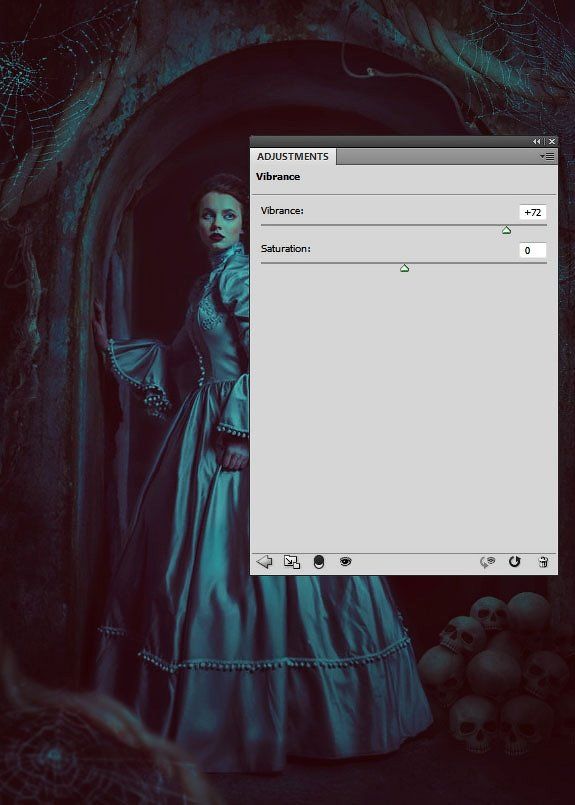Click the Vibrance: slider label
This screenshot has height=805, width=575.
pos(282,210)
